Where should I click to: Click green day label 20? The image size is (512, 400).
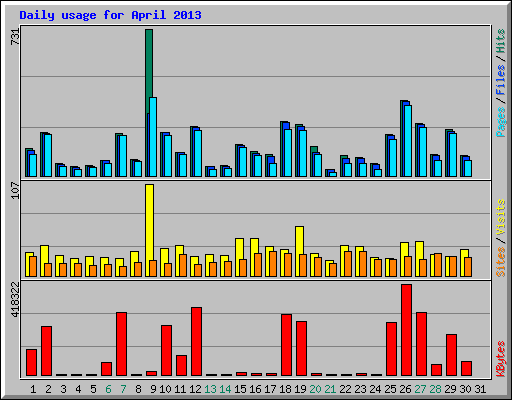315,389
